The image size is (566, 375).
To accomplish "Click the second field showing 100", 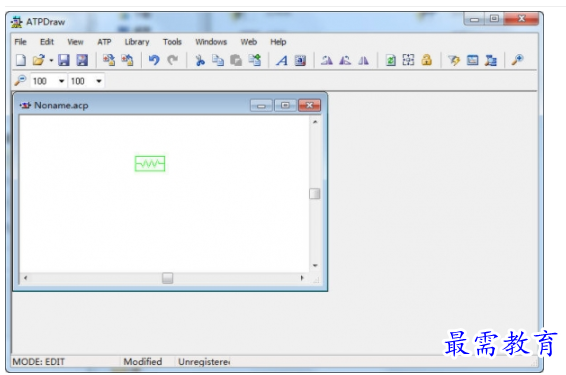I will [82, 81].
